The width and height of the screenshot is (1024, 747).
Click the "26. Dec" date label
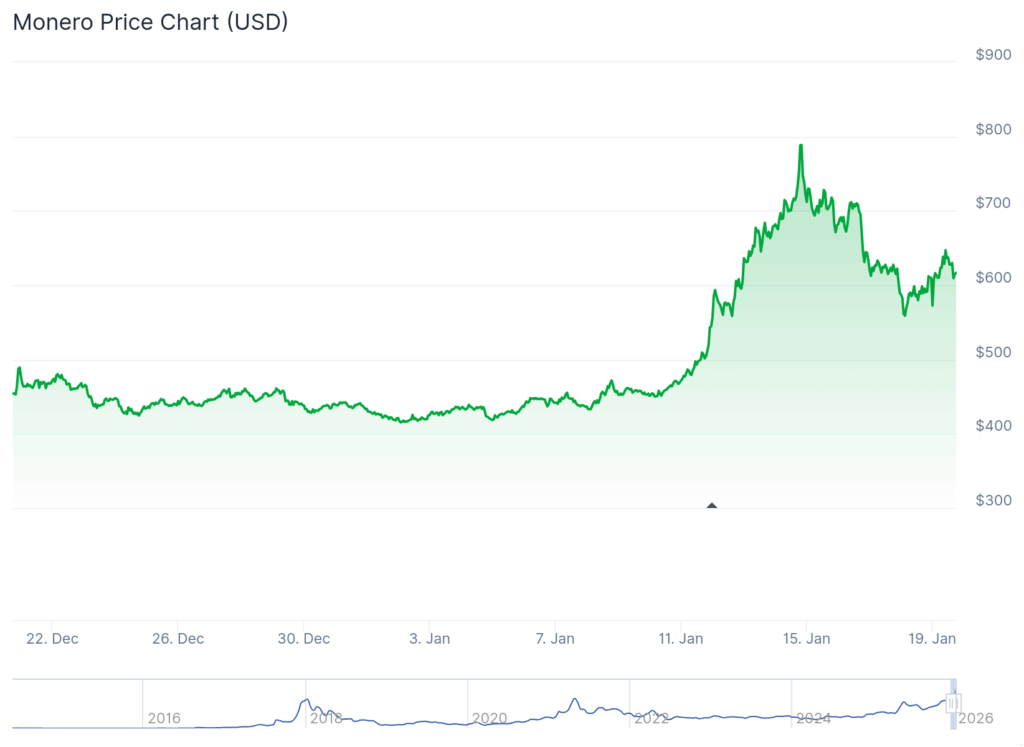pyautogui.click(x=178, y=639)
